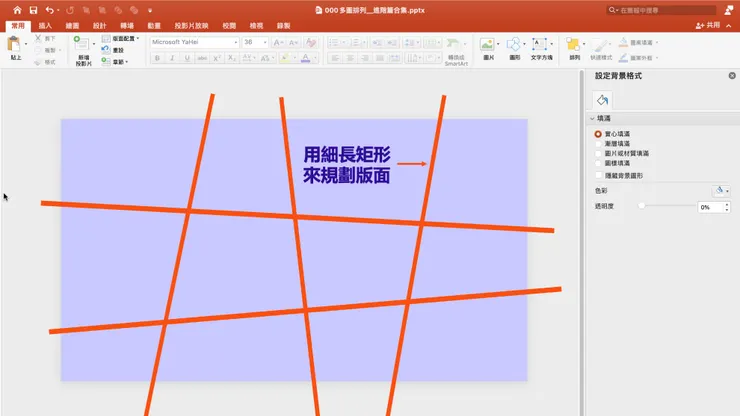Click the 重設 Reset slide button
740x416 pixels.
click(113, 50)
